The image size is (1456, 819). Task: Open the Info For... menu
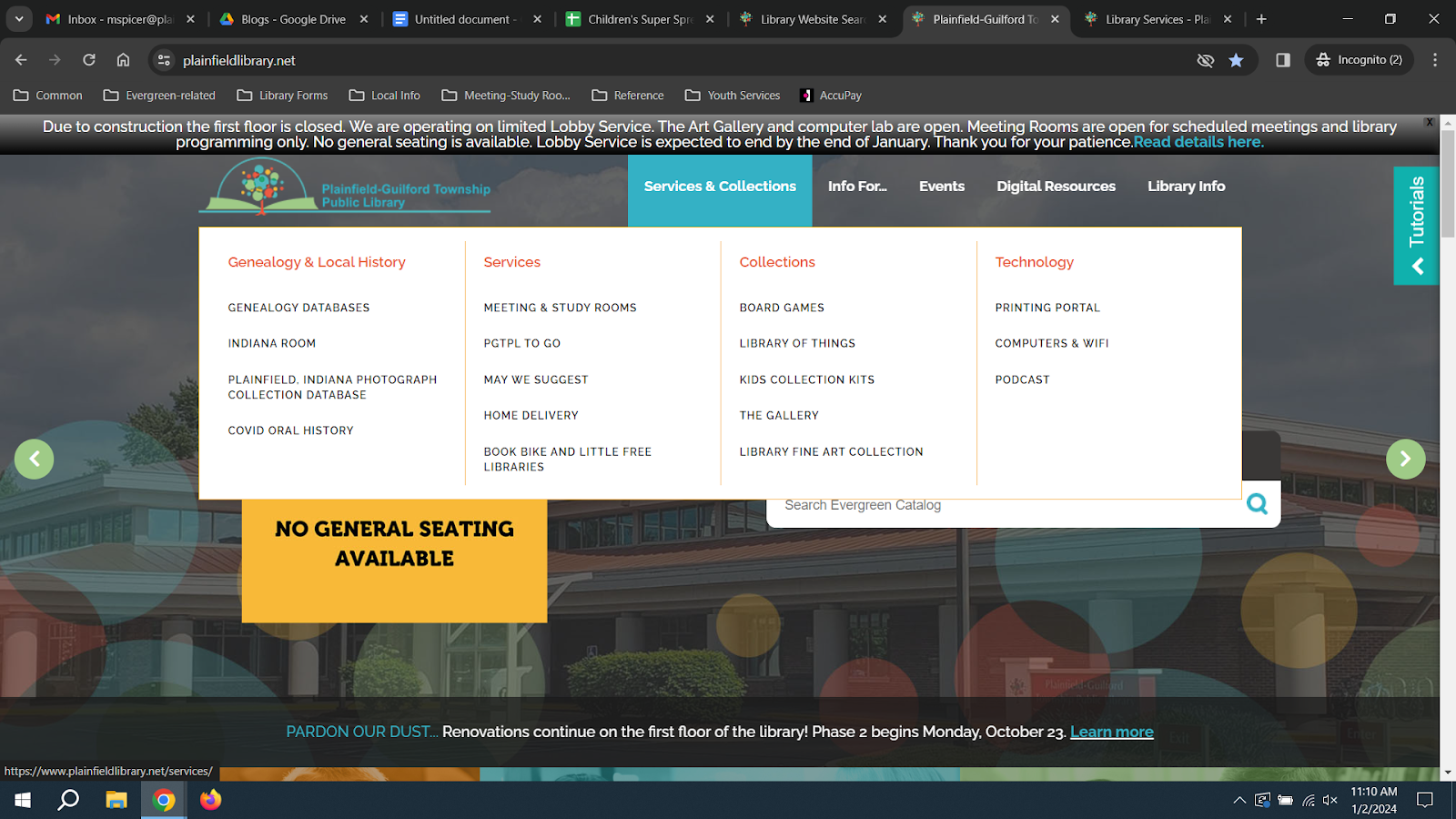pos(857,187)
